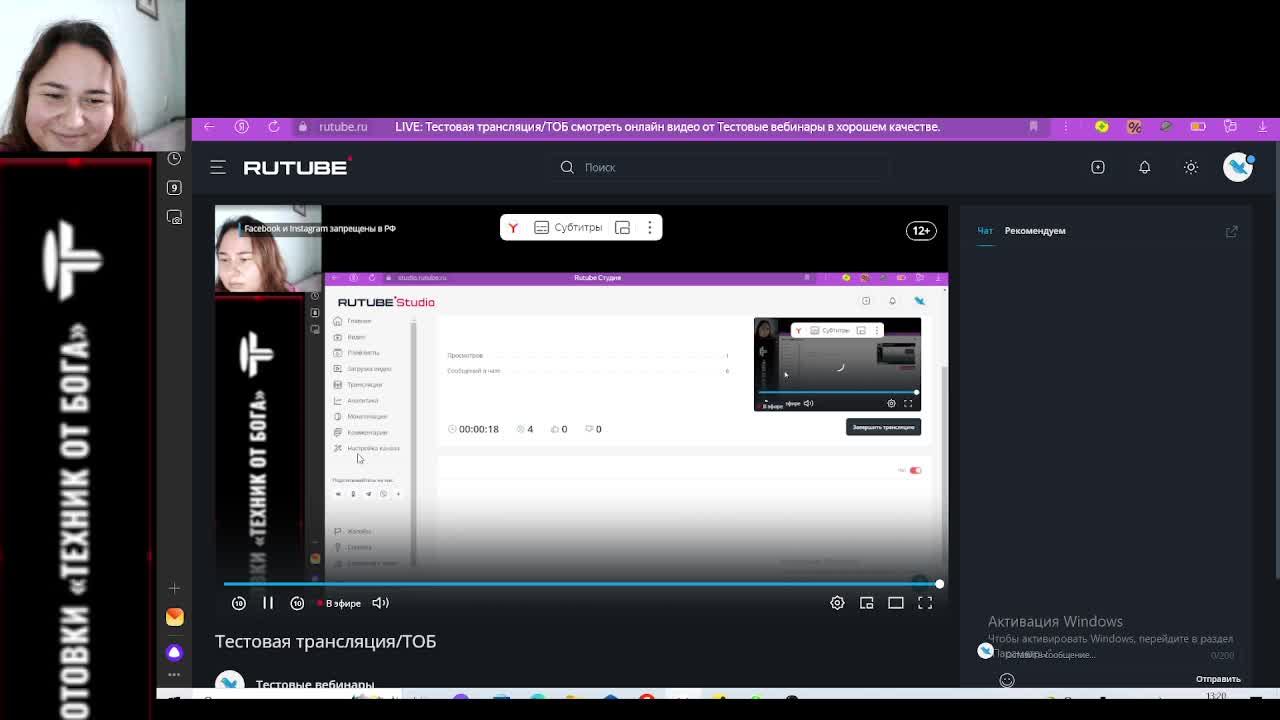Open the player settings gear
This screenshot has width=1280, height=720.
(837, 603)
